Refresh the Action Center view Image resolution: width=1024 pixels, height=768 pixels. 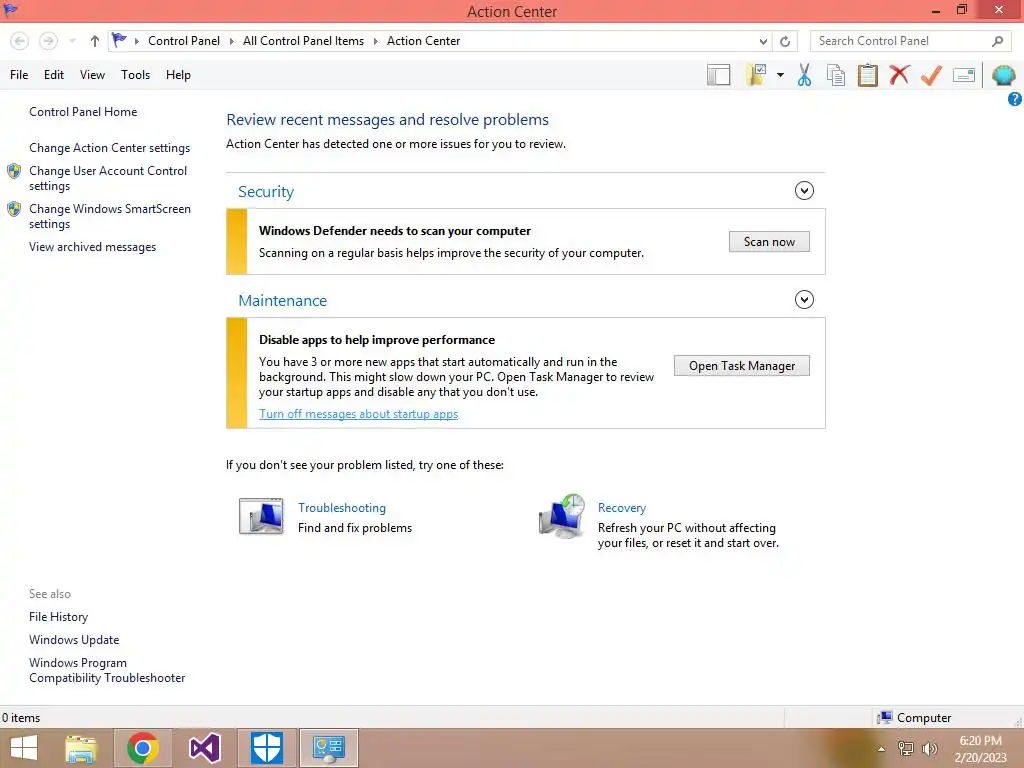(785, 42)
